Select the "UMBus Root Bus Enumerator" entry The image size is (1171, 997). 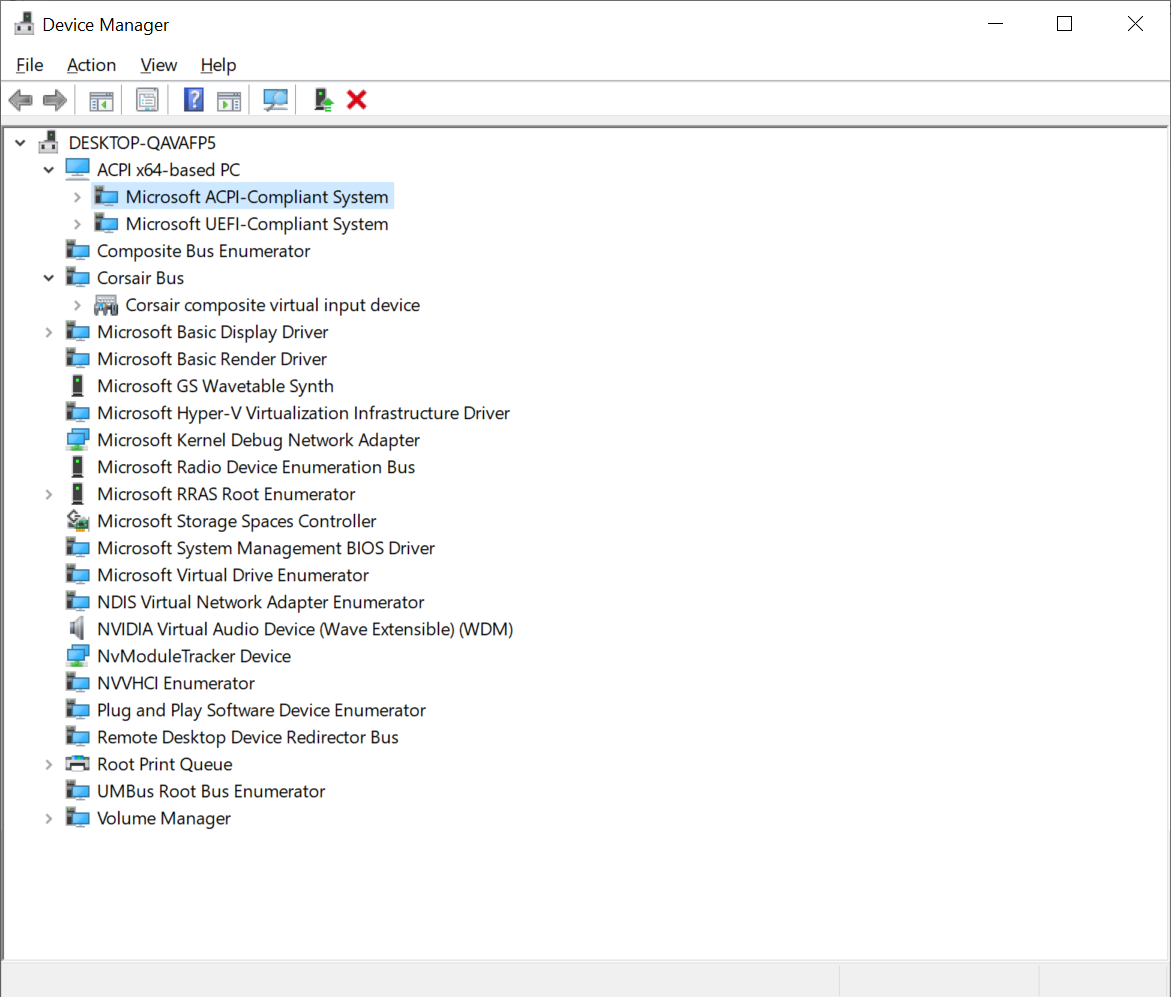tap(211, 791)
